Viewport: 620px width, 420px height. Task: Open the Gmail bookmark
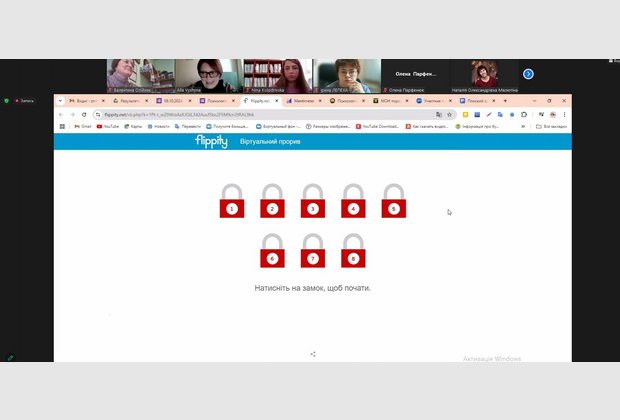tap(83, 127)
